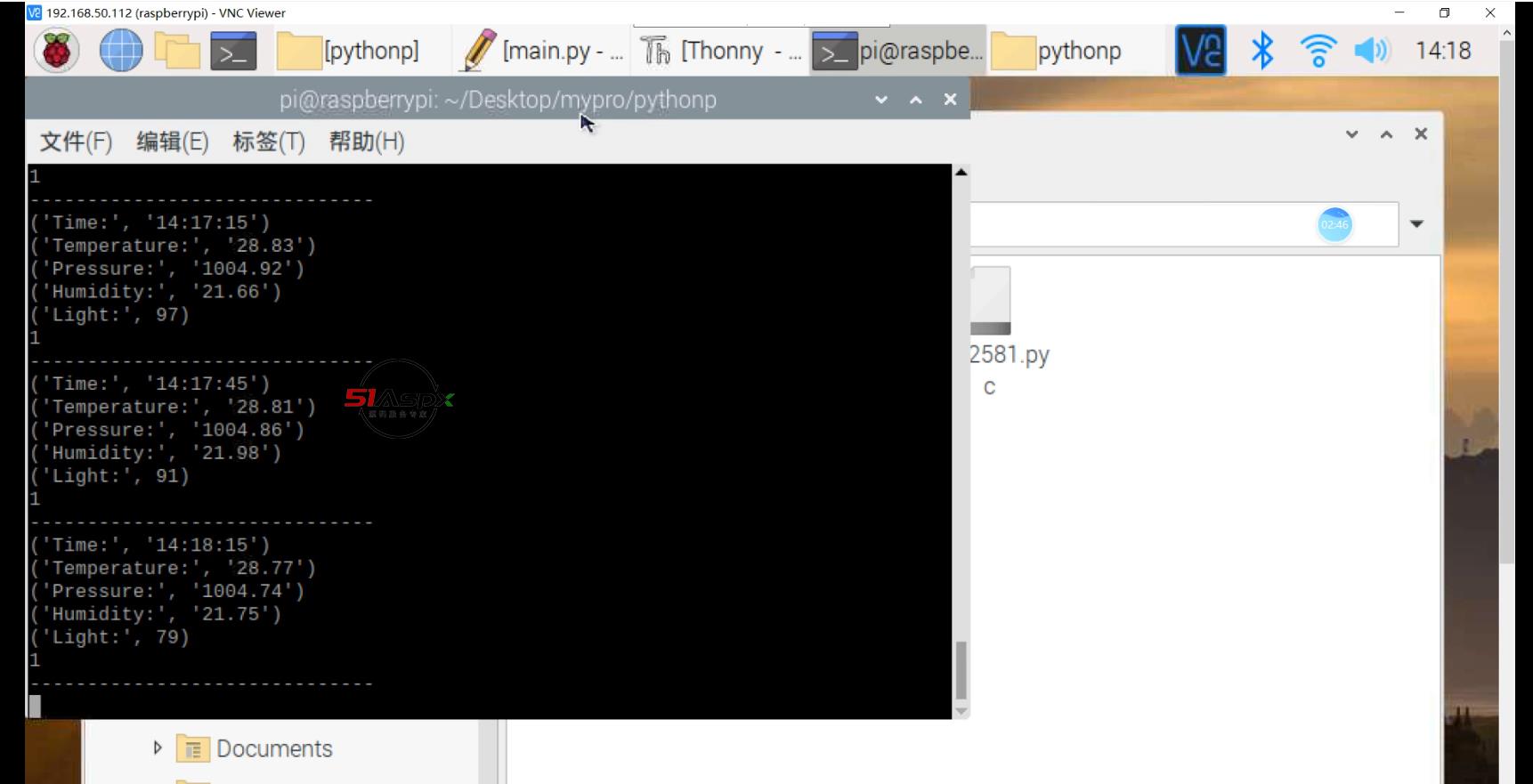Click the Temperature '28.81' output line

(174, 407)
